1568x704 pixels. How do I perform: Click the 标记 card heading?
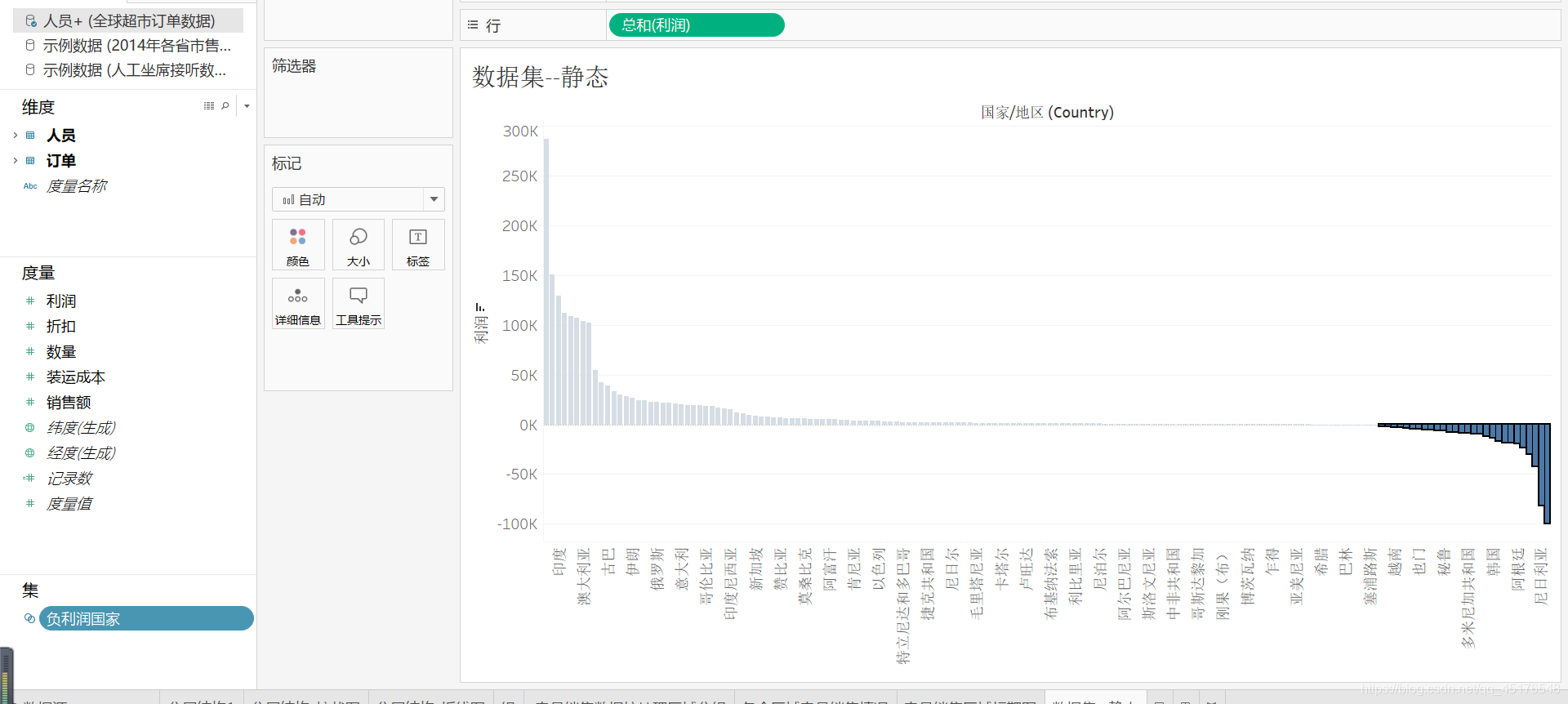(x=287, y=163)
